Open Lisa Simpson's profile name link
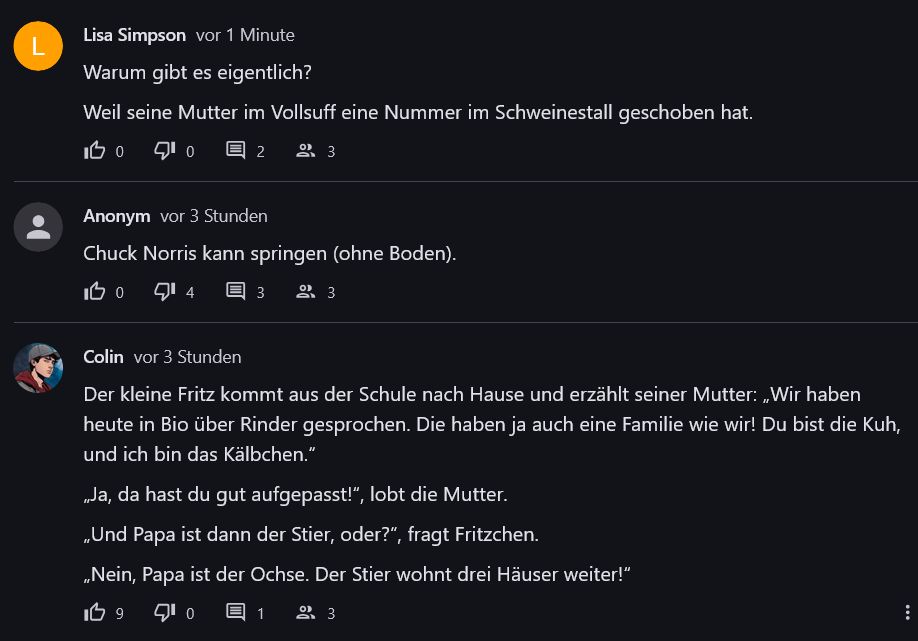The width and height of the screenshot is (918, 641). click(134, 35)
